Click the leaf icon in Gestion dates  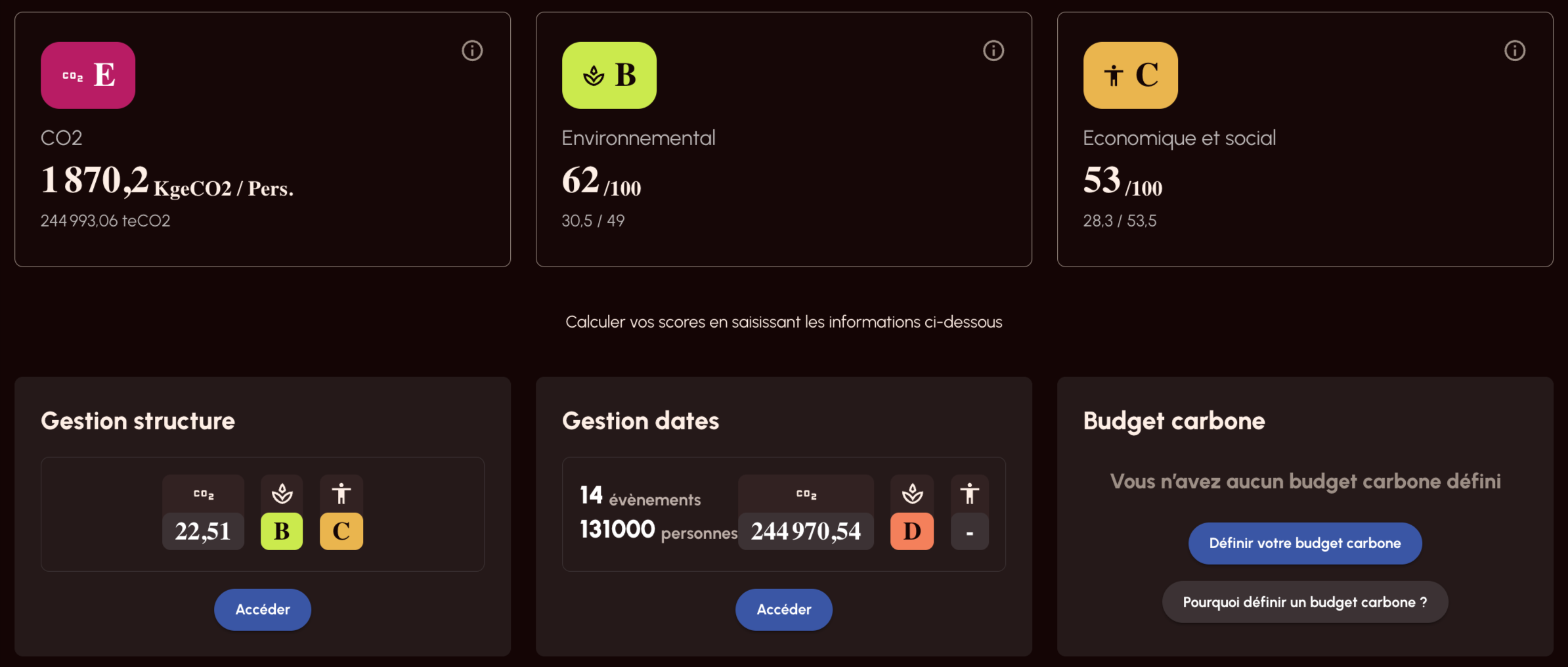912,494
